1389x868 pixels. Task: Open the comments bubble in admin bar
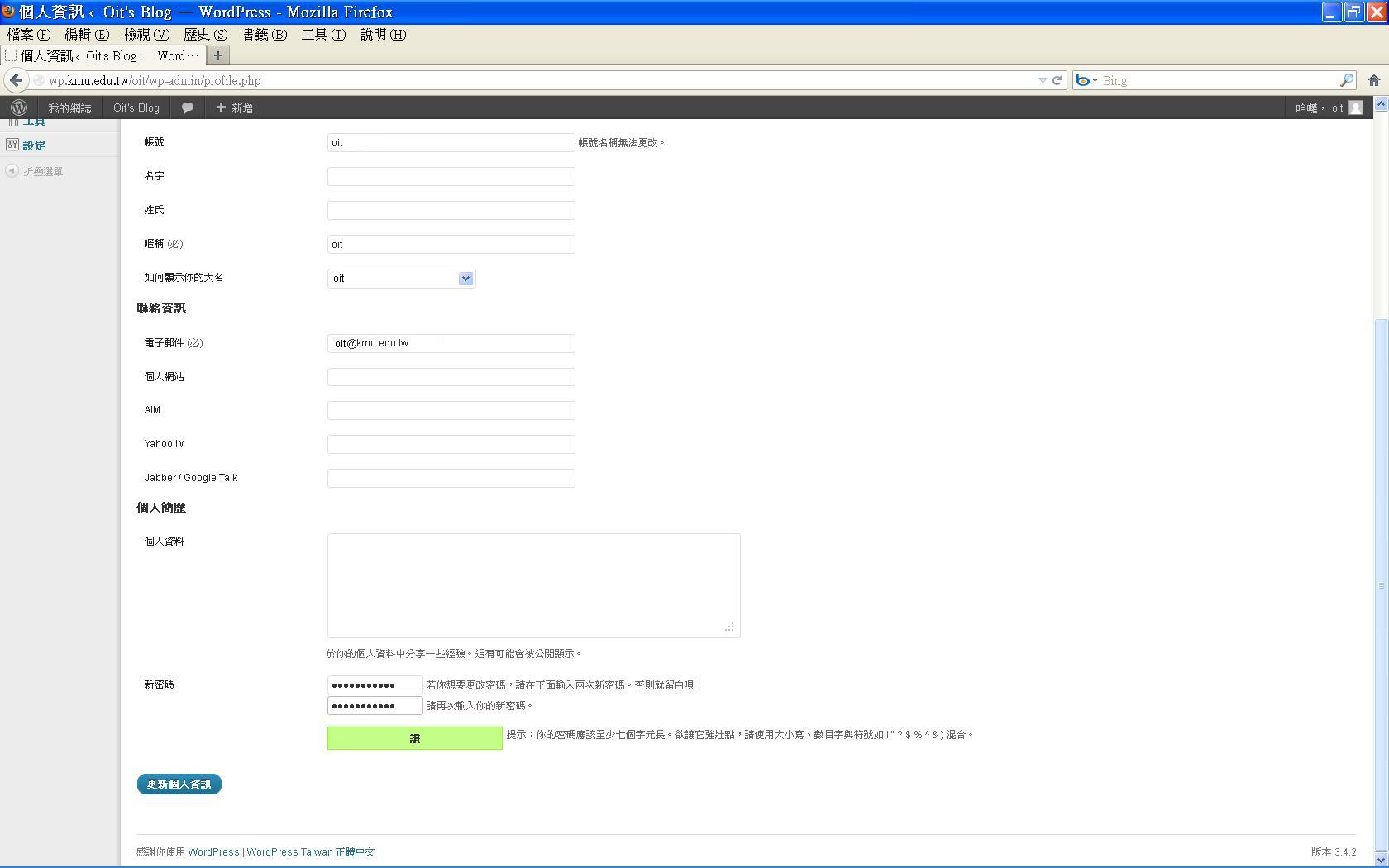[x=188, y=107]
